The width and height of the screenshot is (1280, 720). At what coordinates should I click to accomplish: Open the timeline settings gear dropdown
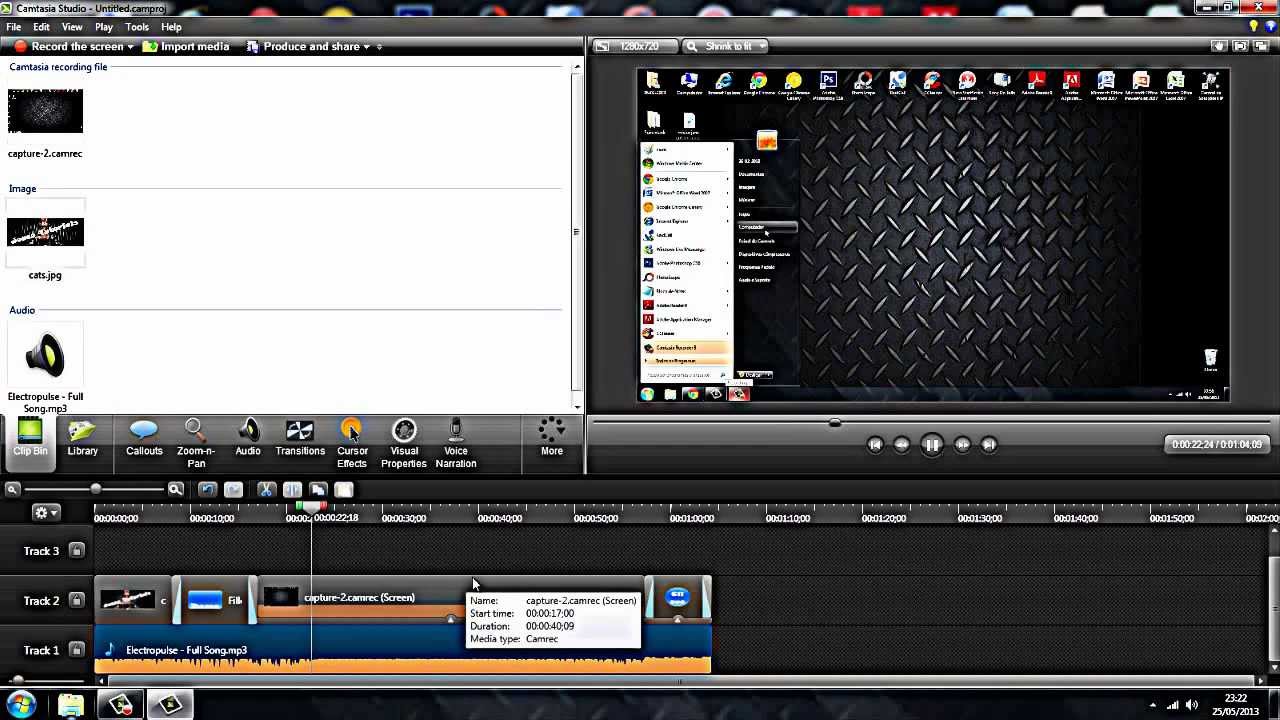46,512
